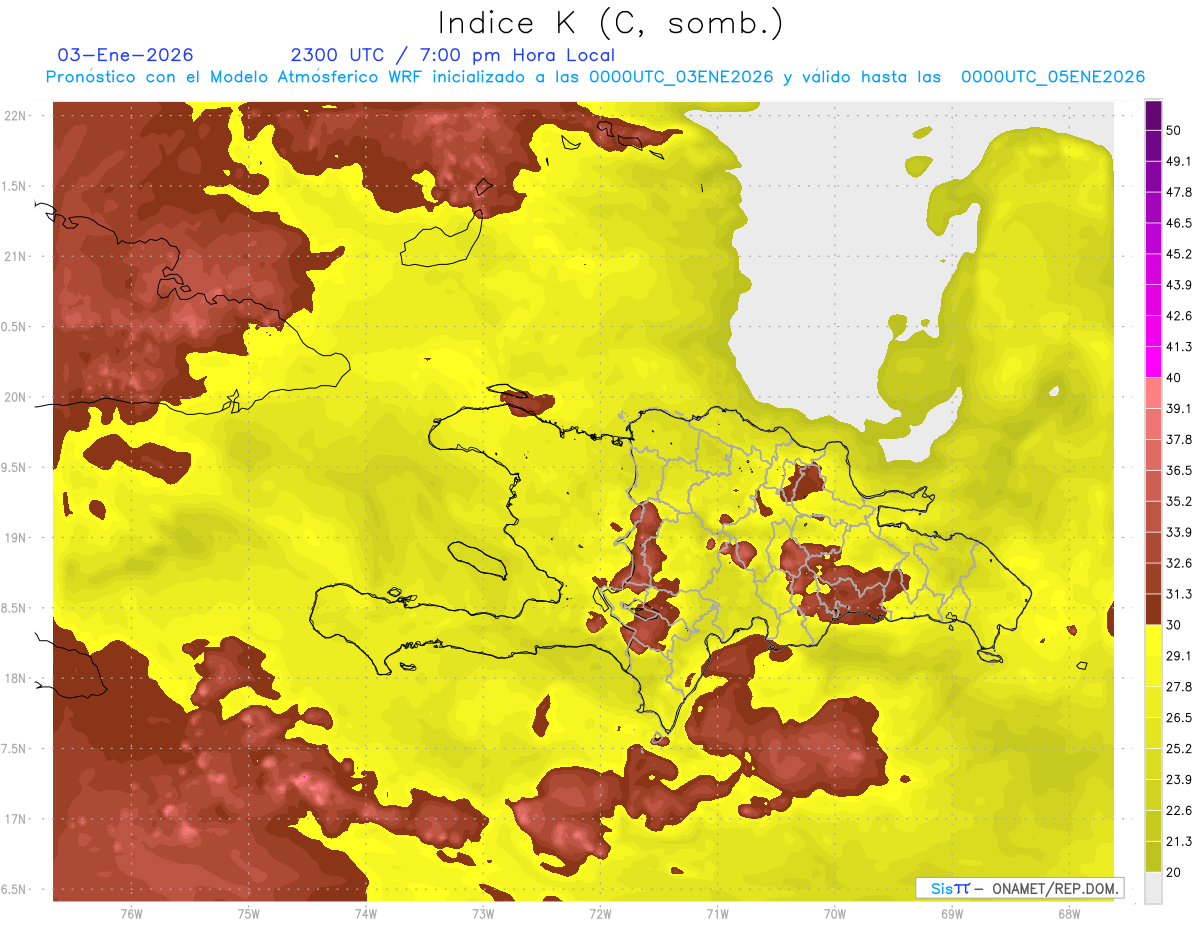Click longitude axis label 73W
Viewport: 1200px width, 927px height.
[483, 914]
